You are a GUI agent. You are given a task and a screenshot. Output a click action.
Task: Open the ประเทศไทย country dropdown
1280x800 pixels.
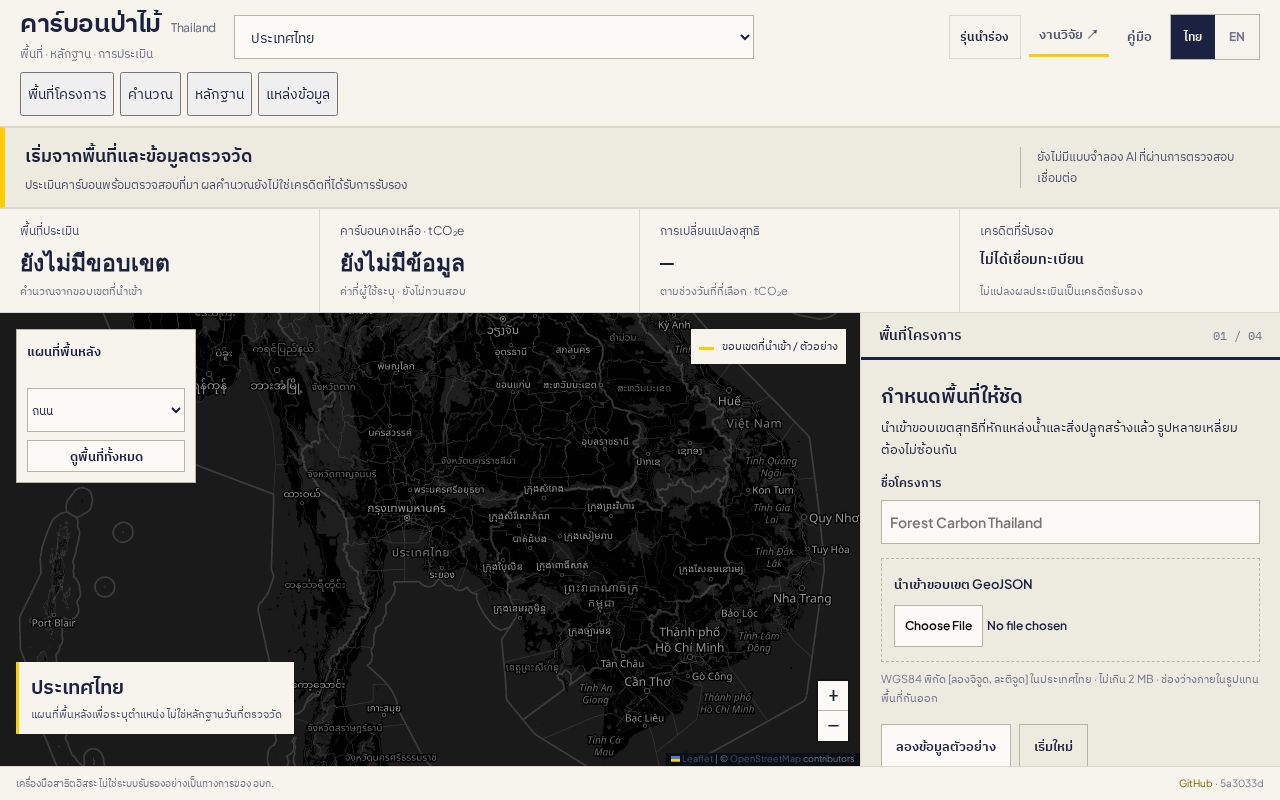494,37
